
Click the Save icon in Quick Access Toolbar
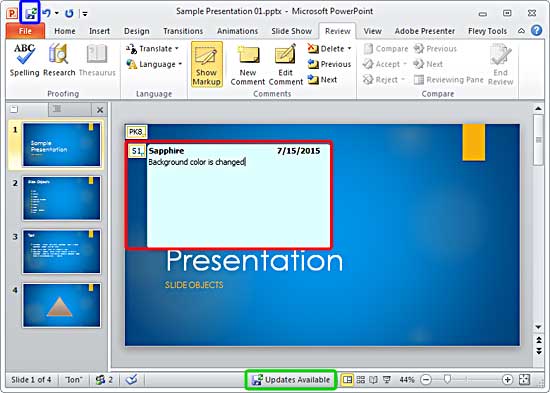click(x=31, y=13)
